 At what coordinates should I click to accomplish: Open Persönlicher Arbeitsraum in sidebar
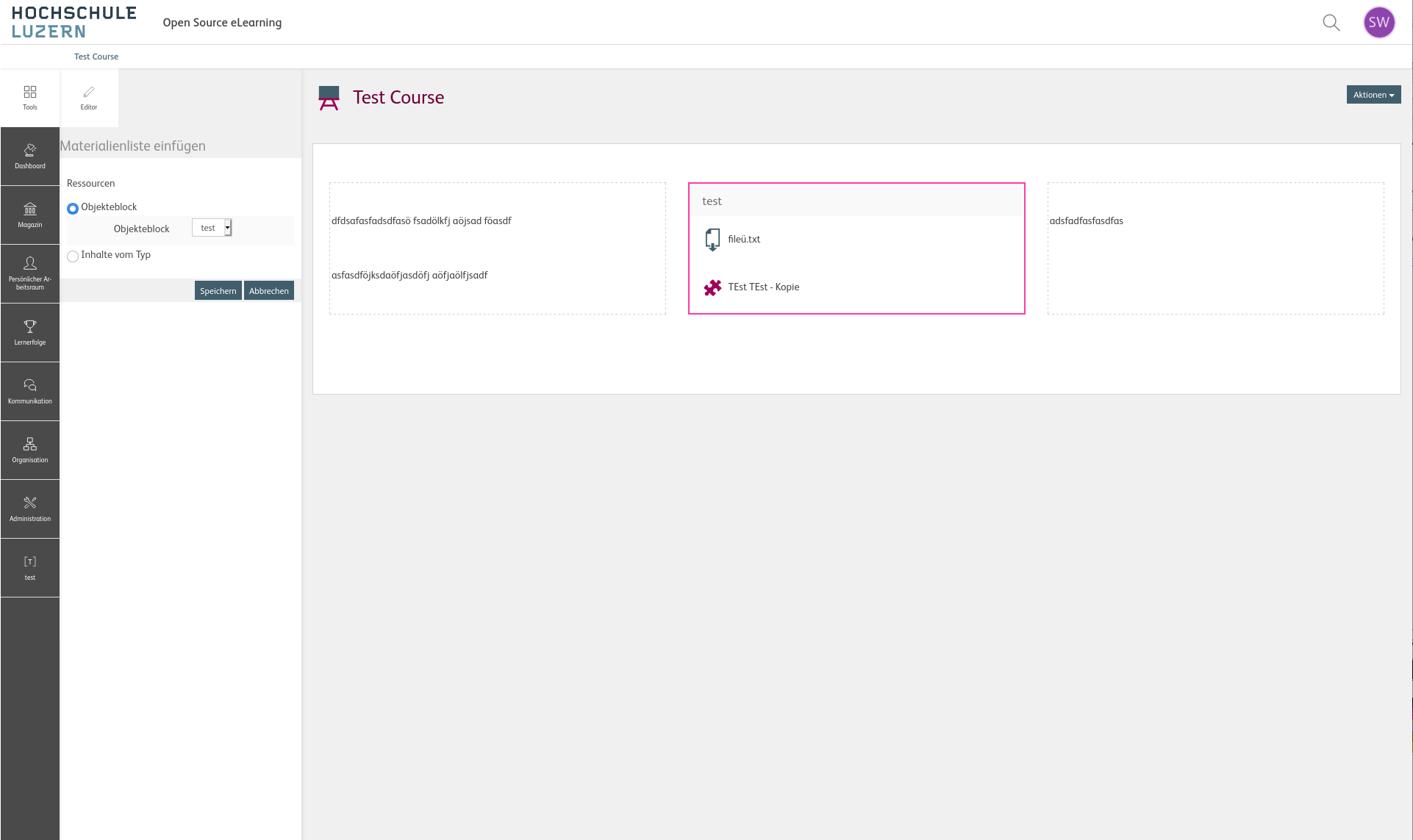(x=29, y=273)
